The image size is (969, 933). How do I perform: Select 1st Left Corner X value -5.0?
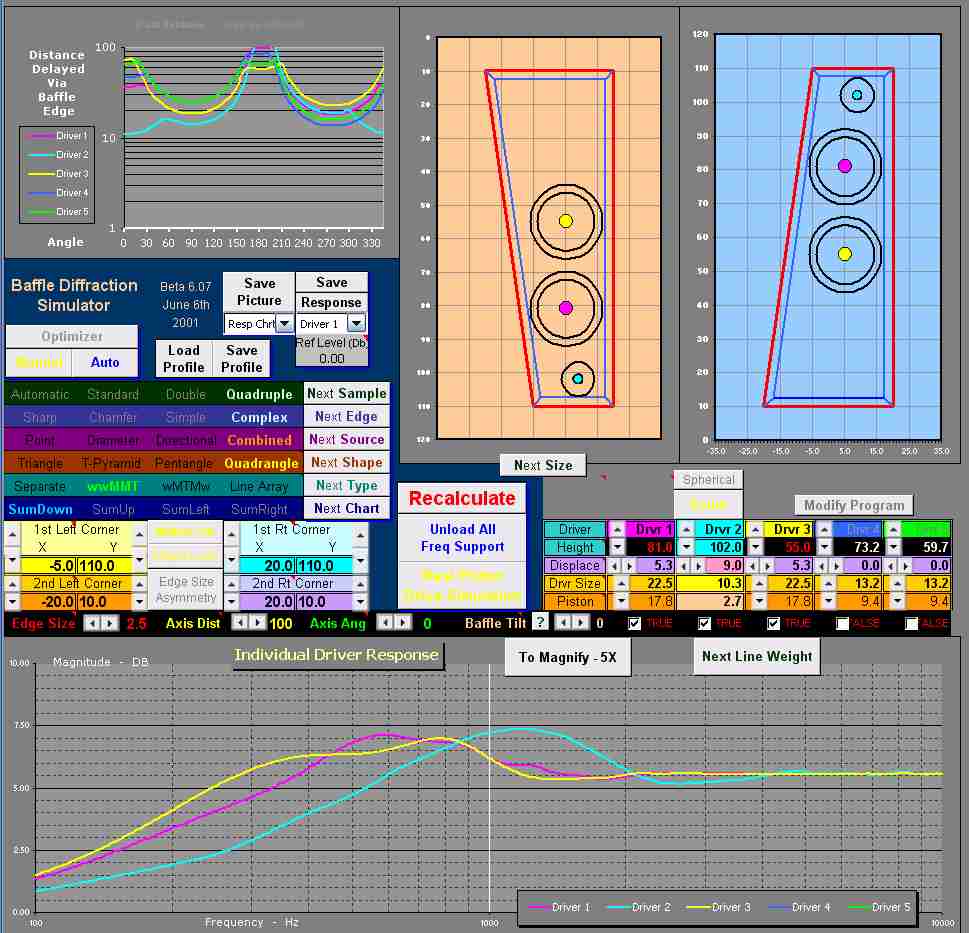[x=48, y=565]
